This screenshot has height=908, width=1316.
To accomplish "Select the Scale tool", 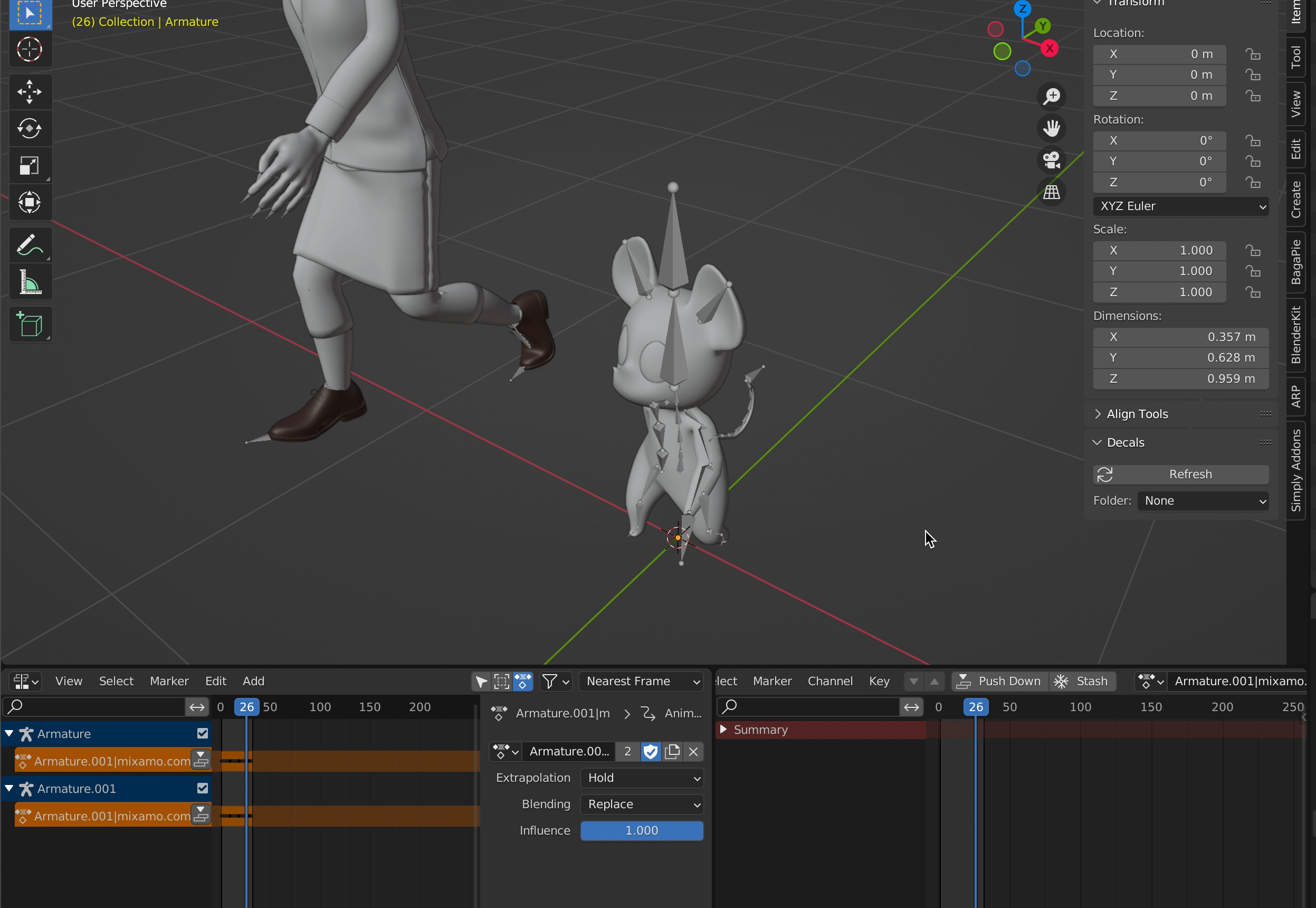I will 30,166.
